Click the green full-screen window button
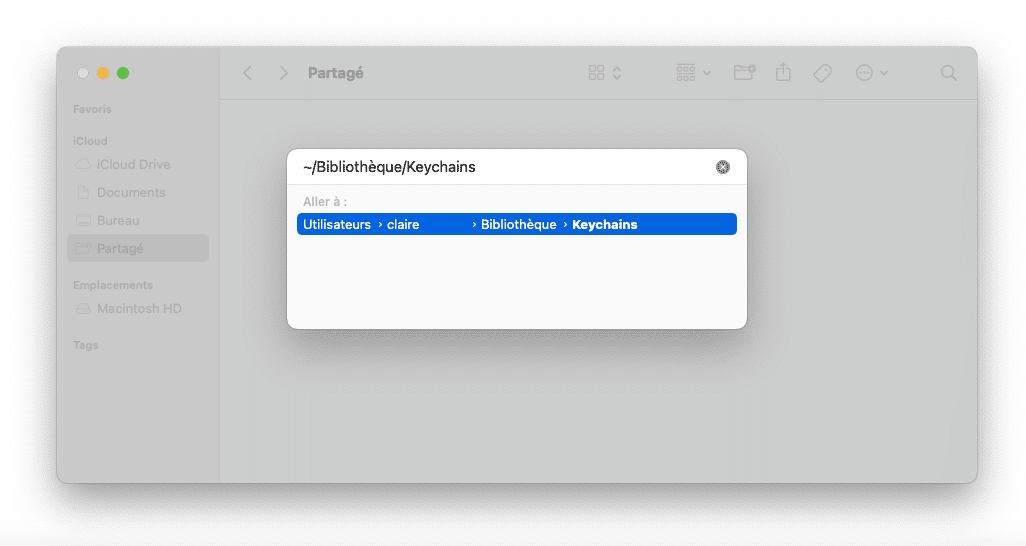1026x546 pixels. click(x=123, y=73)
